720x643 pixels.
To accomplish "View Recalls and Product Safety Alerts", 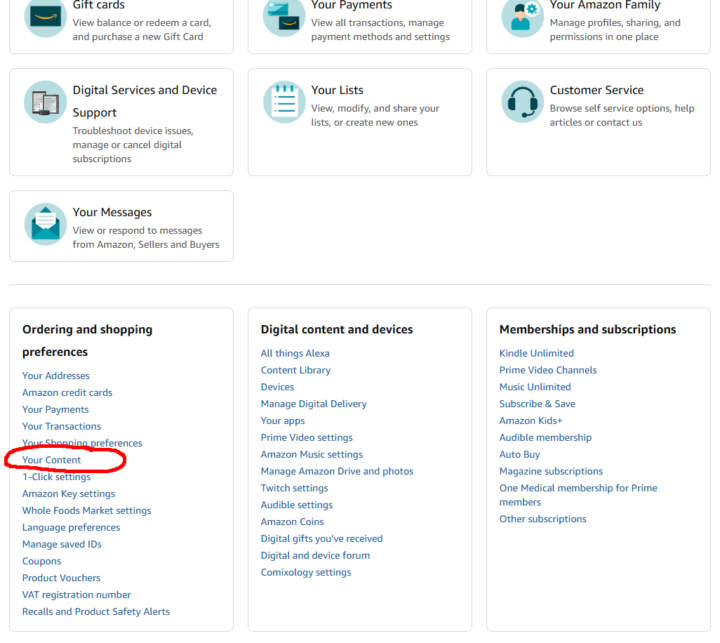I will pos(96,611).
